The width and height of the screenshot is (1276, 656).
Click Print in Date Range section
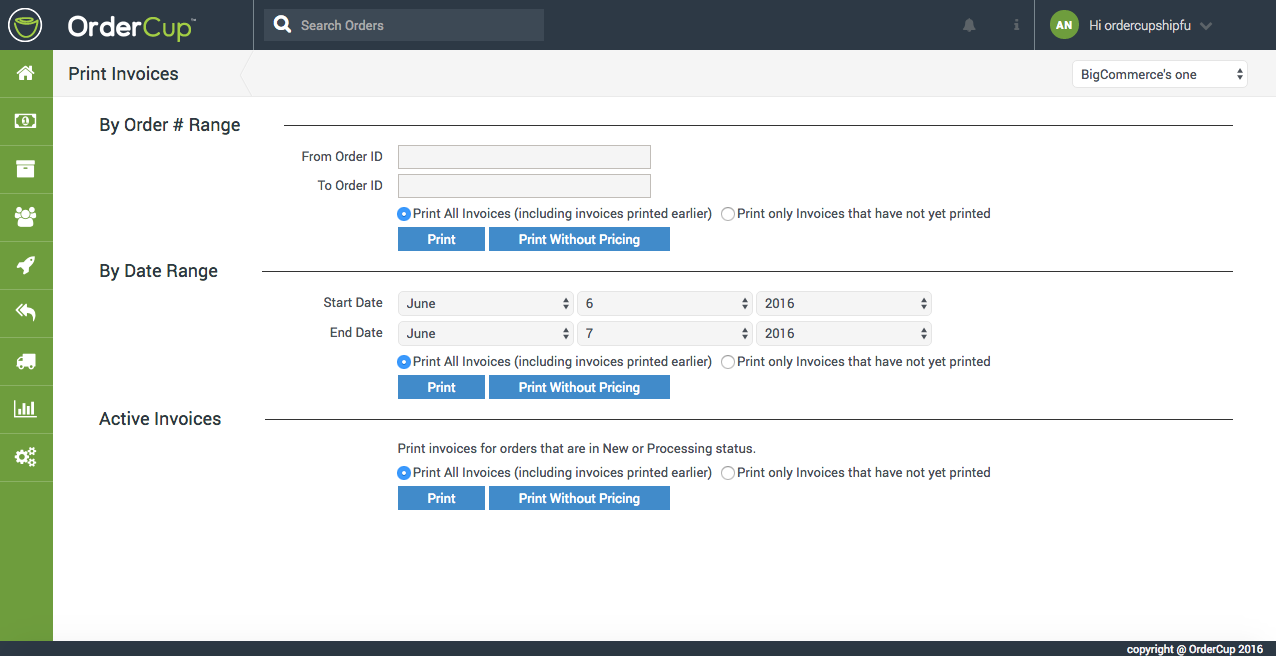pyautogui.click(x=441, y=387)
